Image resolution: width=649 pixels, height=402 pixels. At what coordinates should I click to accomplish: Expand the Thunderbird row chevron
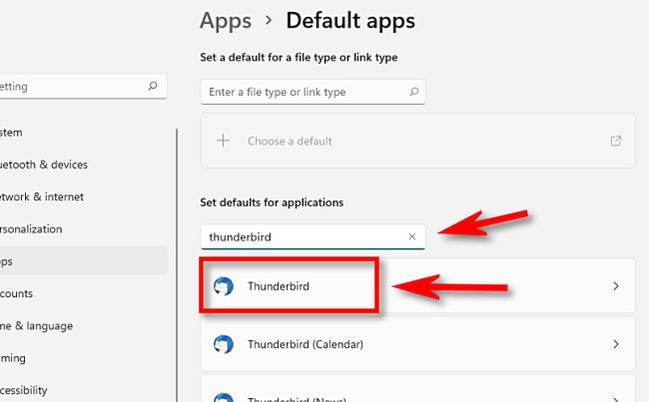click(616, 286)
